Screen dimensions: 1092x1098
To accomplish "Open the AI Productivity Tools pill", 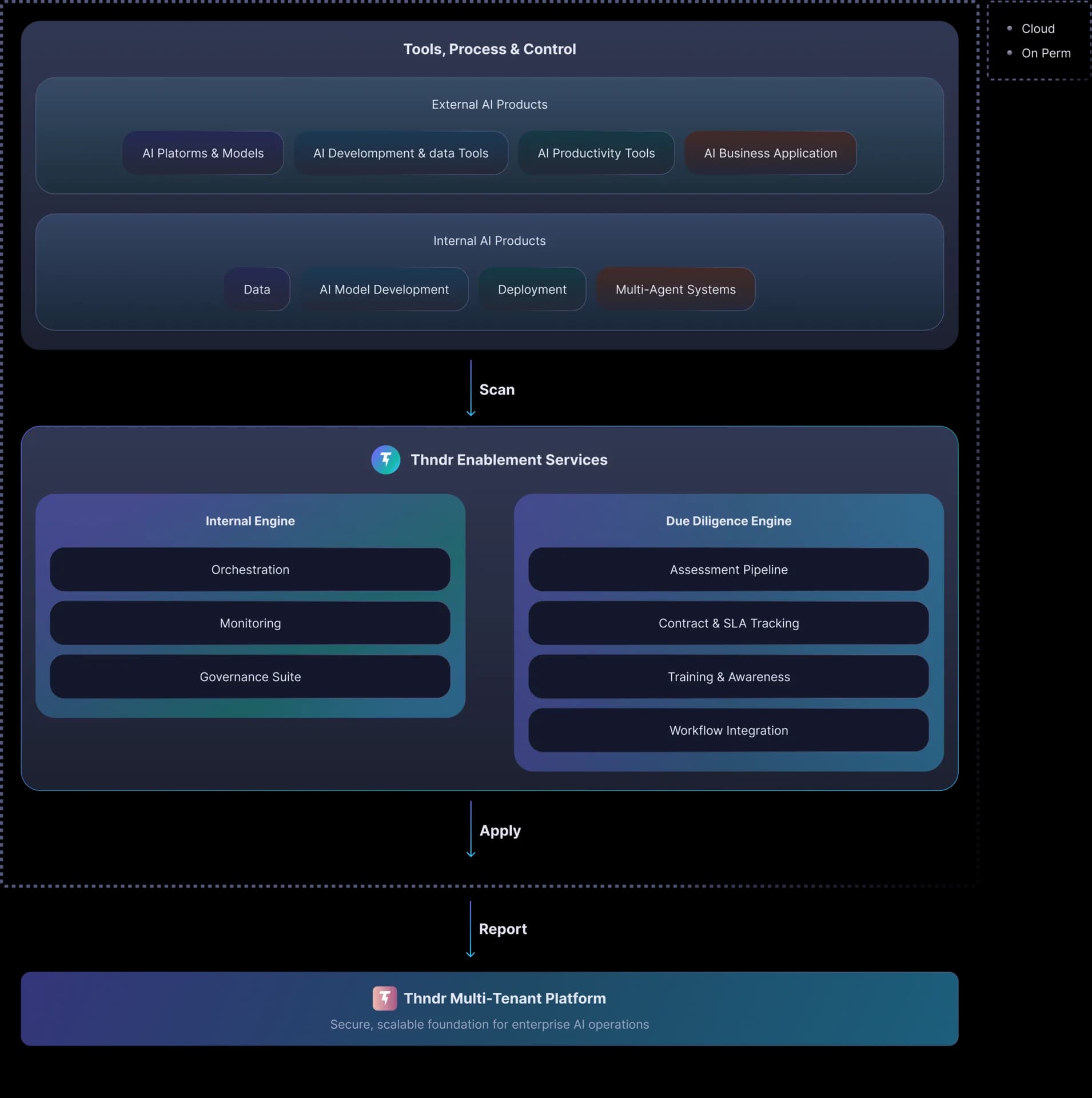I will 596,153.
